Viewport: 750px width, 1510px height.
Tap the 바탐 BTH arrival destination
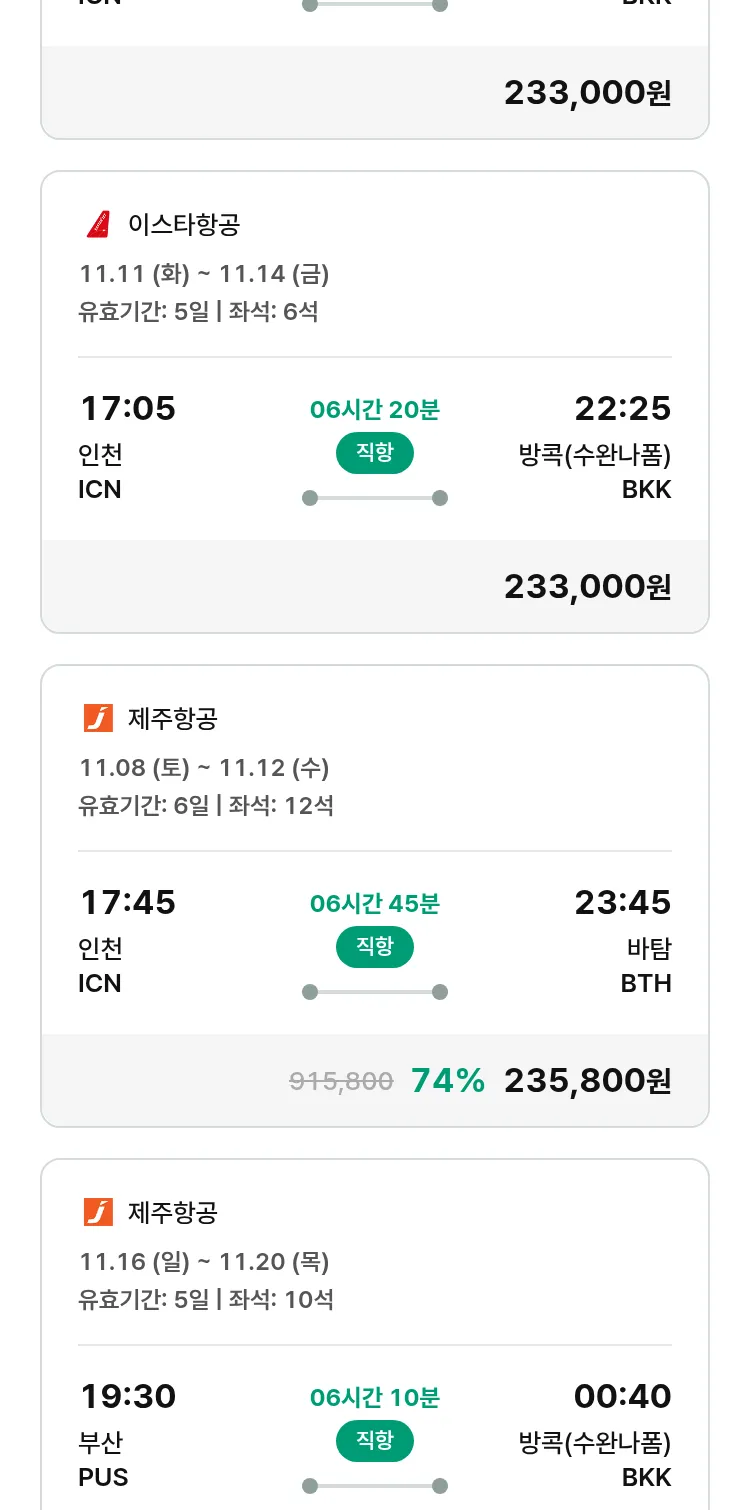646,966
